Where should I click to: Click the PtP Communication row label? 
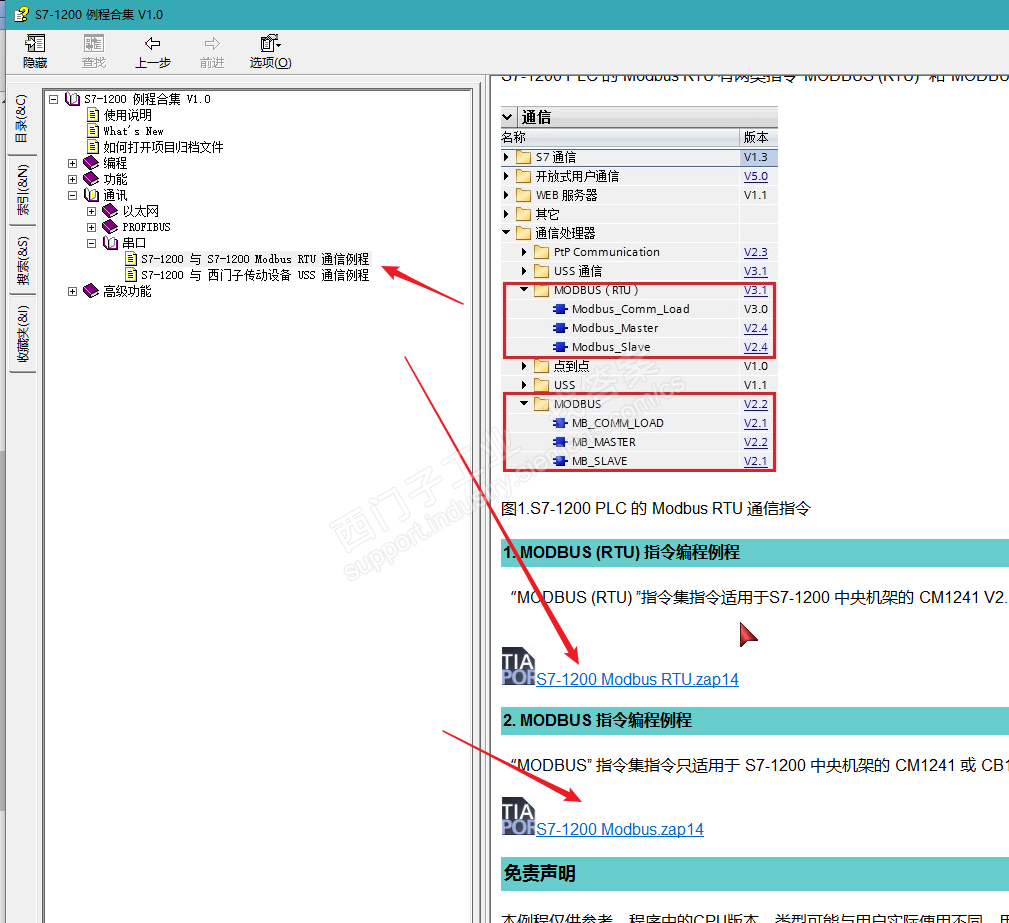(607, 252)
